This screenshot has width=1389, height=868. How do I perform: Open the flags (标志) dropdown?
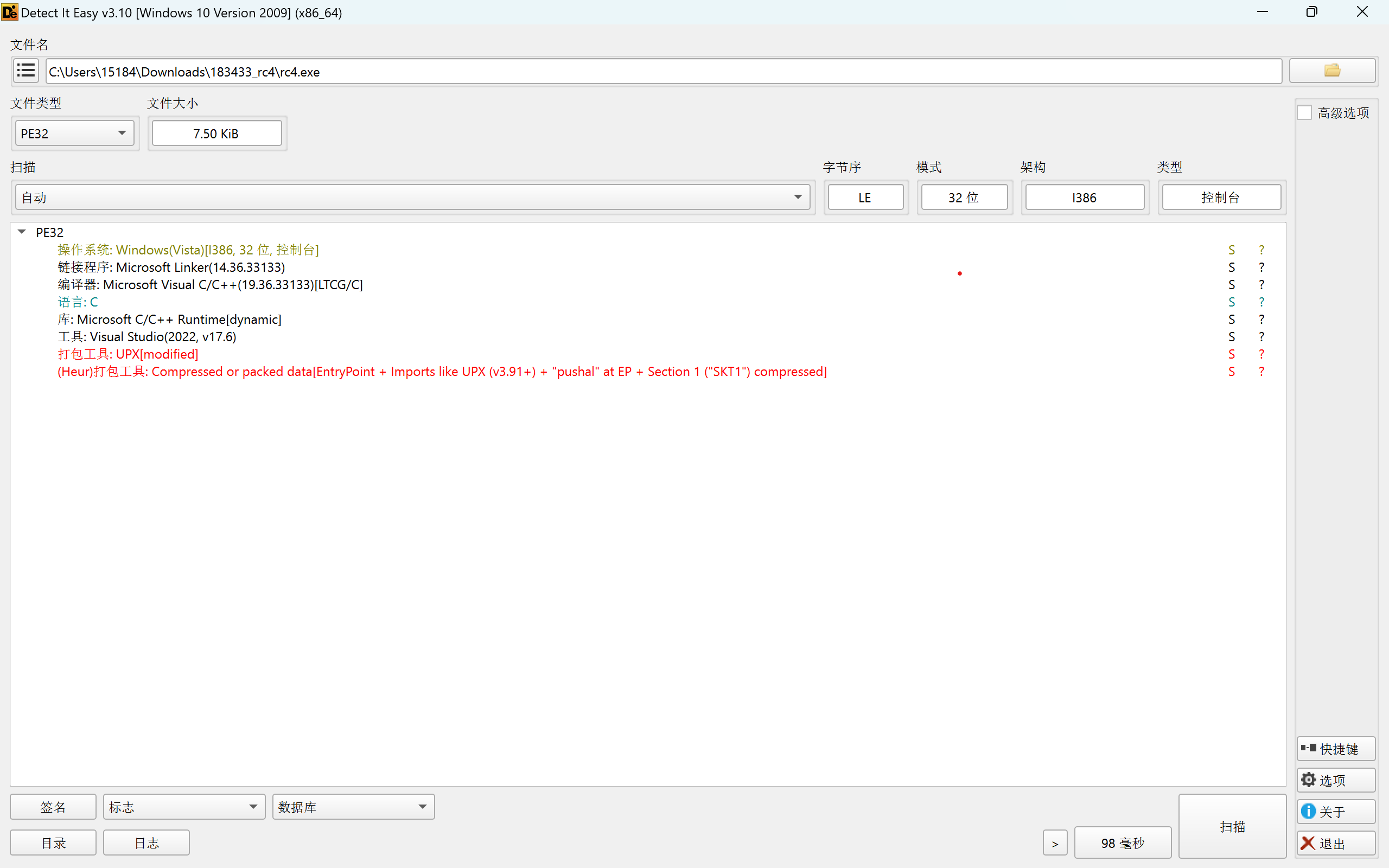pyautogui.click(x=184, y=807)
